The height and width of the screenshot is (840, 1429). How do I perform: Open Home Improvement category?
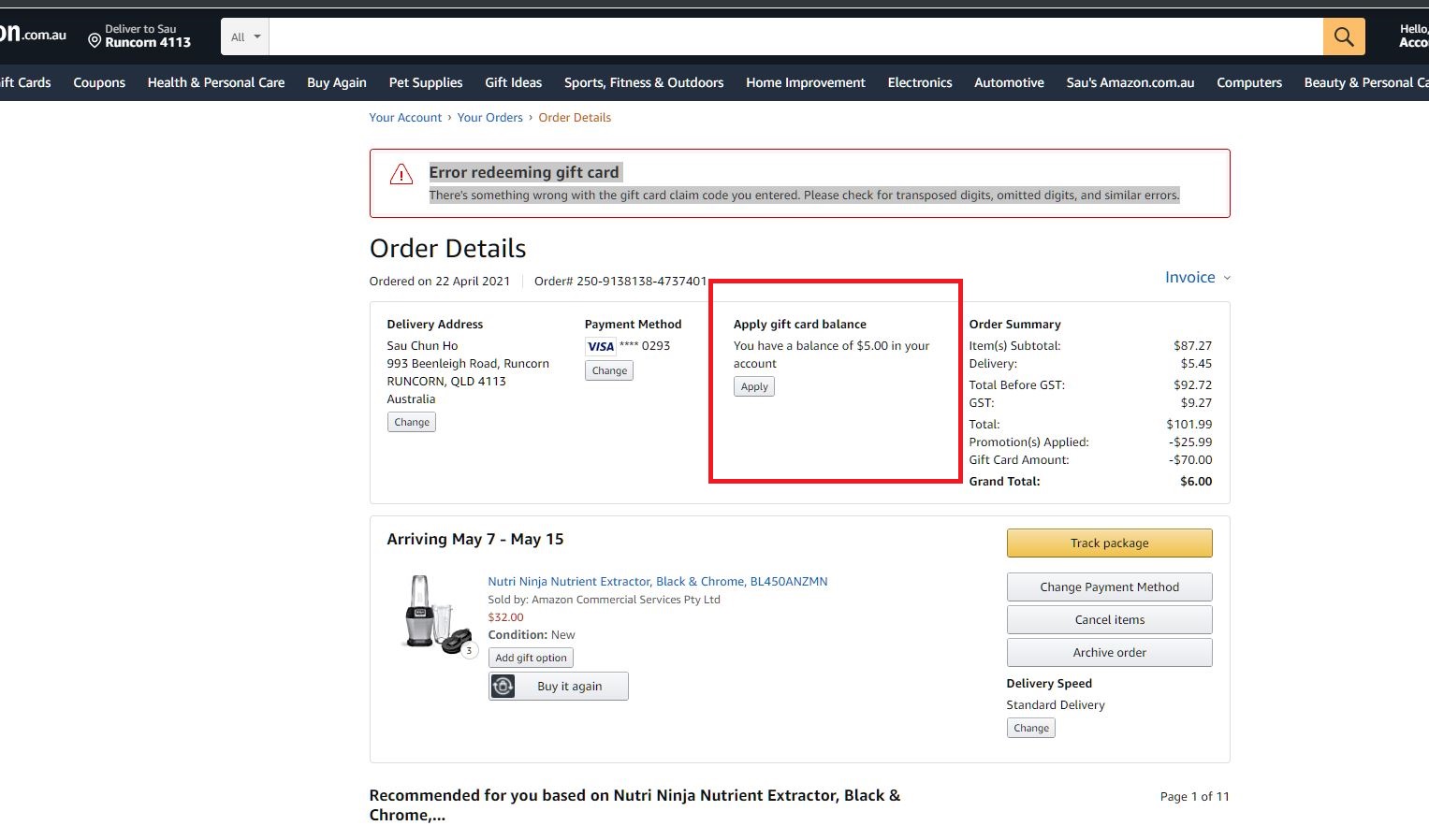(x=806, y=82)
